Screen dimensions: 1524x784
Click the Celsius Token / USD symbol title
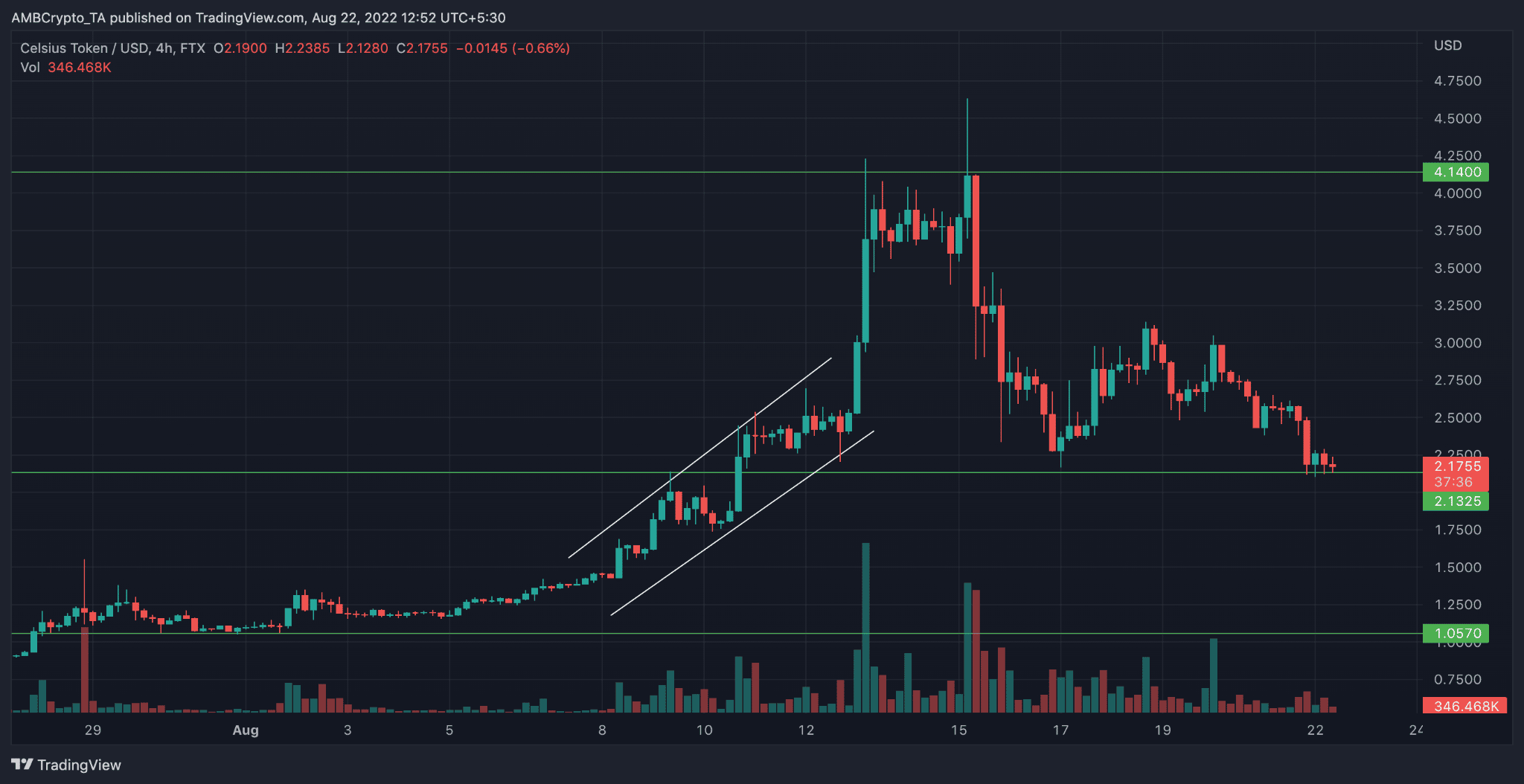(x=112, y=48)
